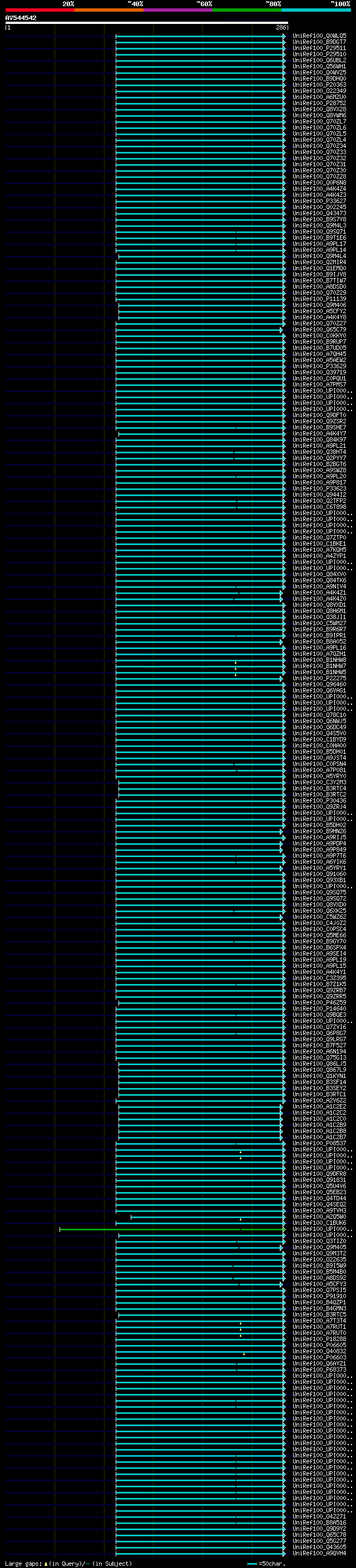The image size is (356, 1568).
Task: Click the purple ~60% identity legend segment
Action: [x=179, y=10]
